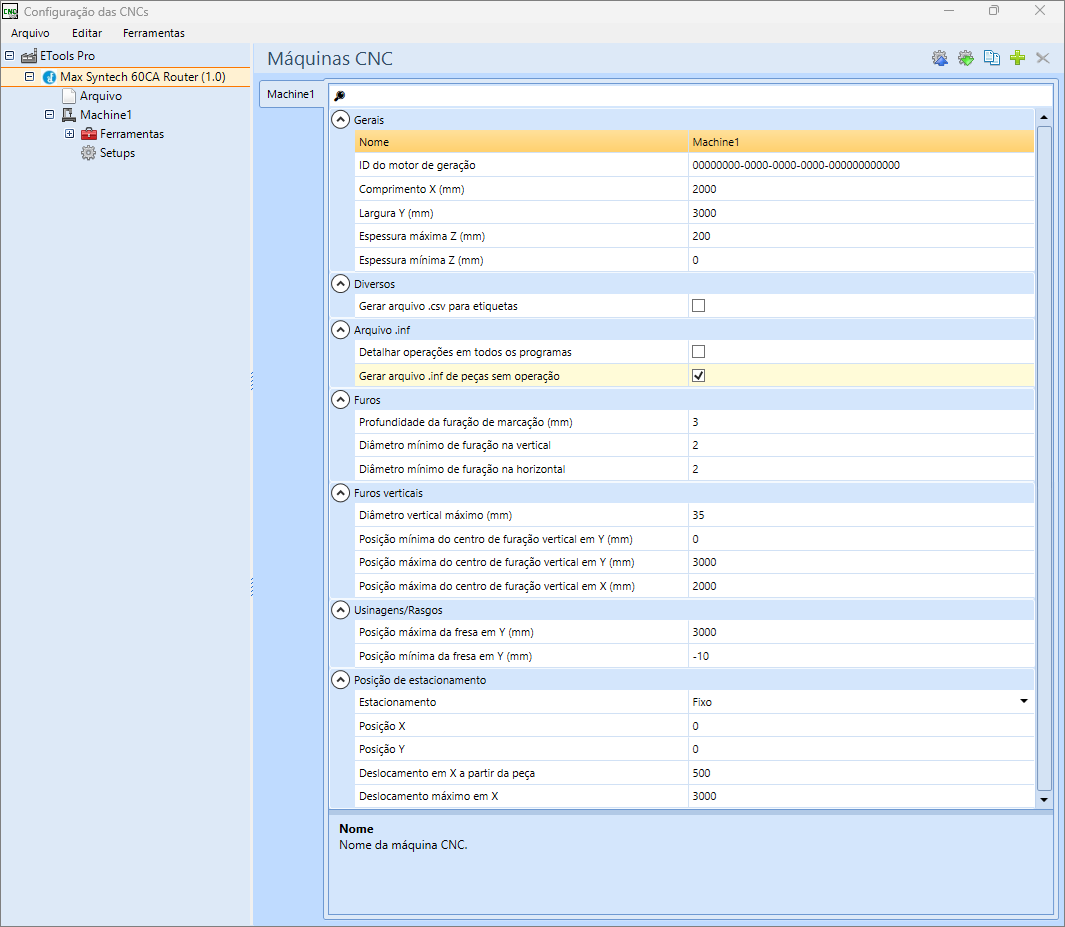Click the gear icon with green down arrow
The height and width of the screenshot is (927, 1065).
coord(966,58)
